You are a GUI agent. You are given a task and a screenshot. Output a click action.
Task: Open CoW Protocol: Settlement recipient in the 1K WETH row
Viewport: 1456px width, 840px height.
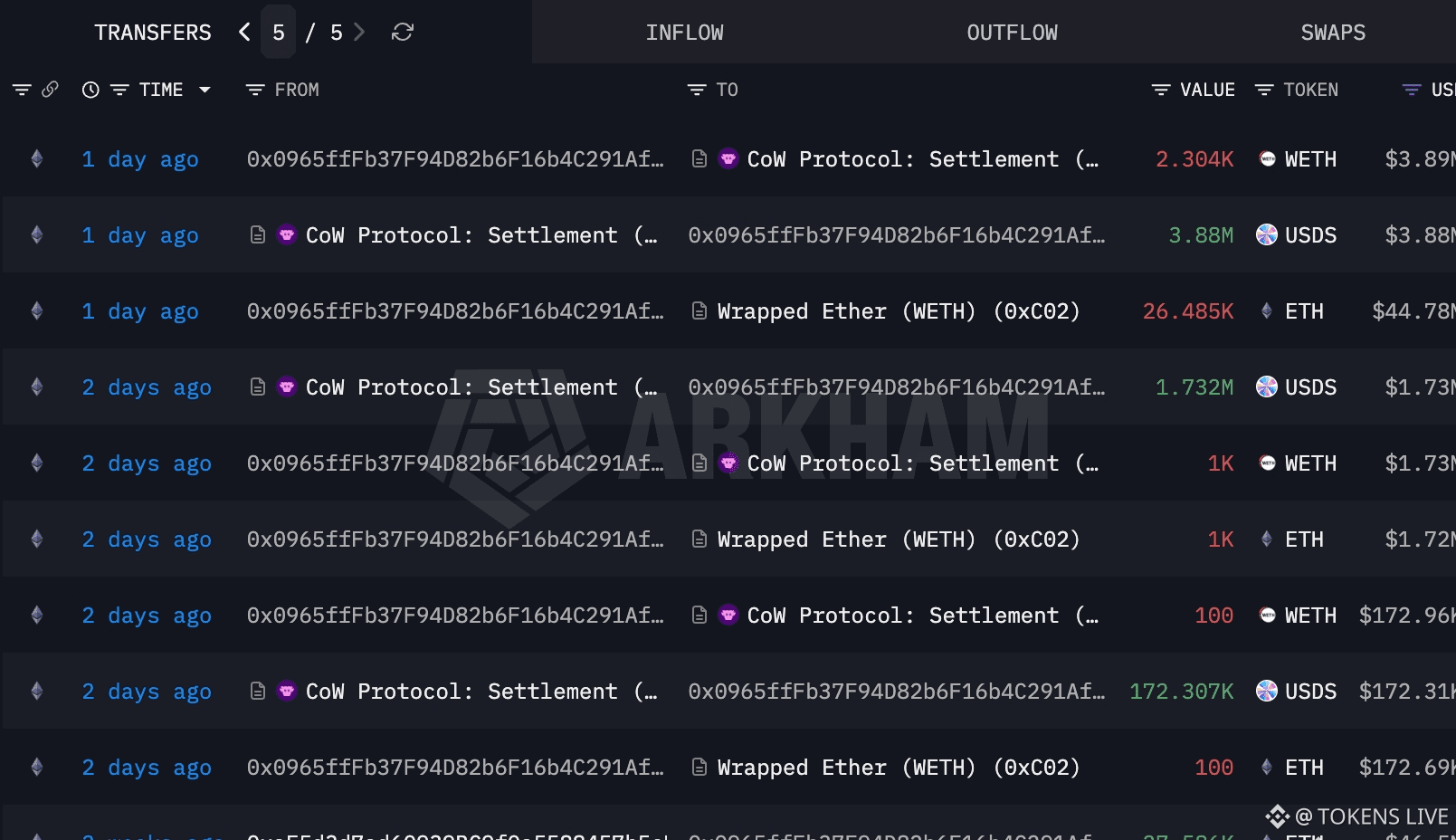click(923, 463)
